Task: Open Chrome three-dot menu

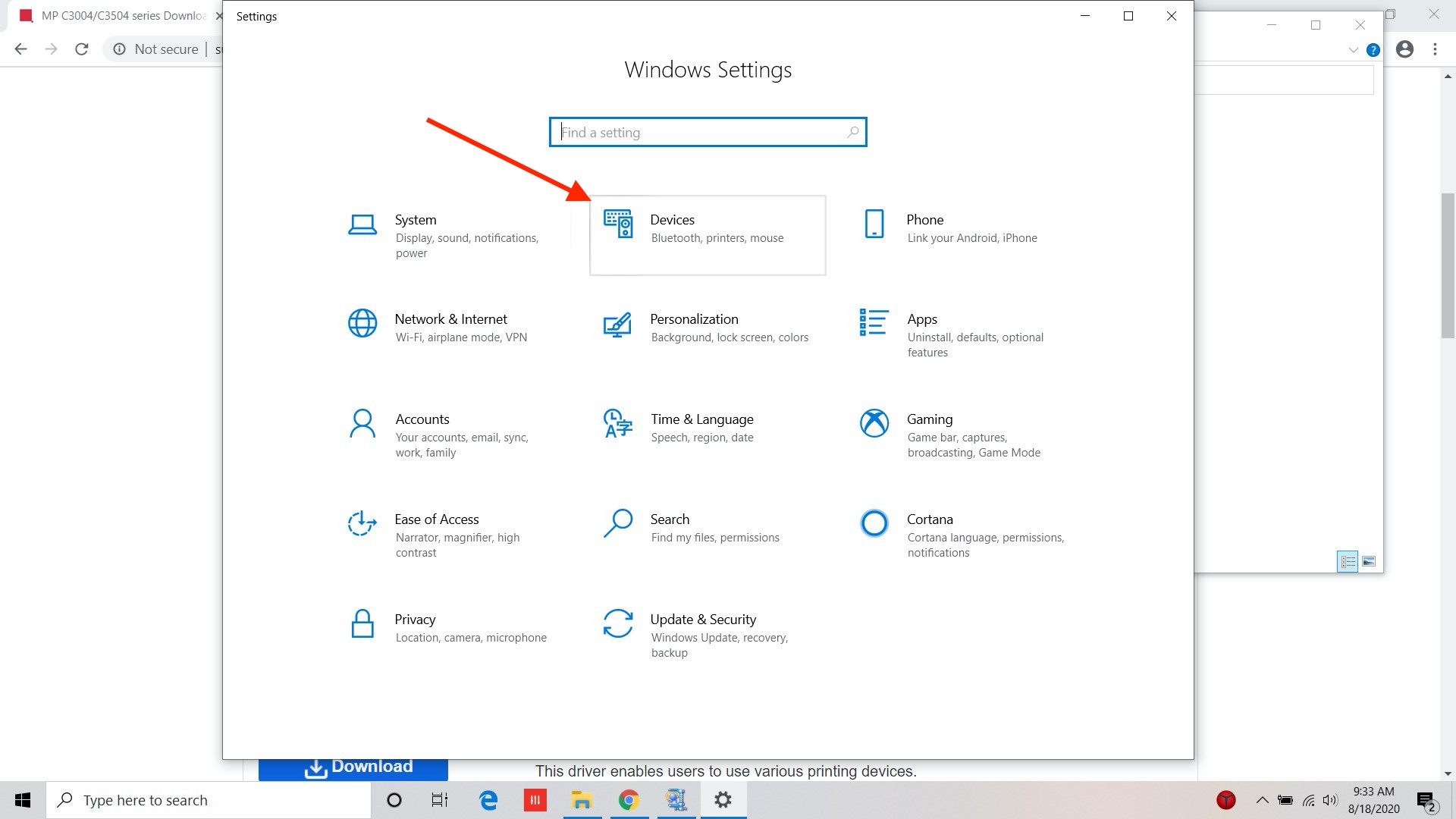Action: [1435, 49]
